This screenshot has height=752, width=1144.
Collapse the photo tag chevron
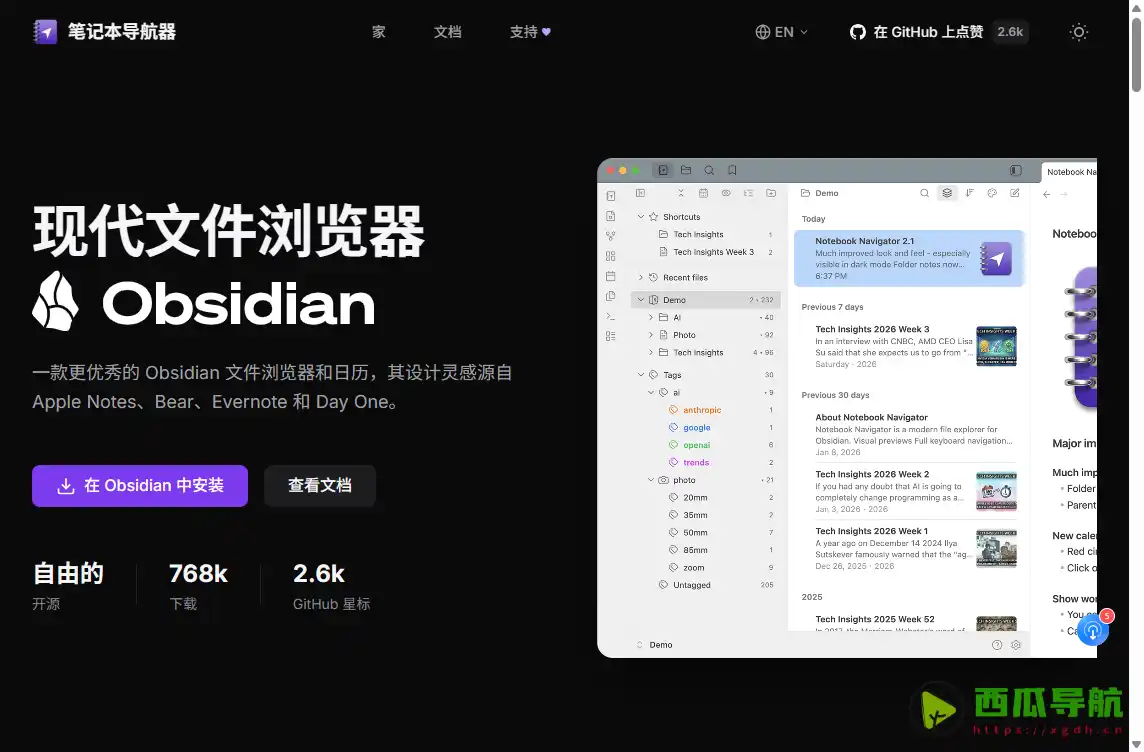[x=651, y=480]
